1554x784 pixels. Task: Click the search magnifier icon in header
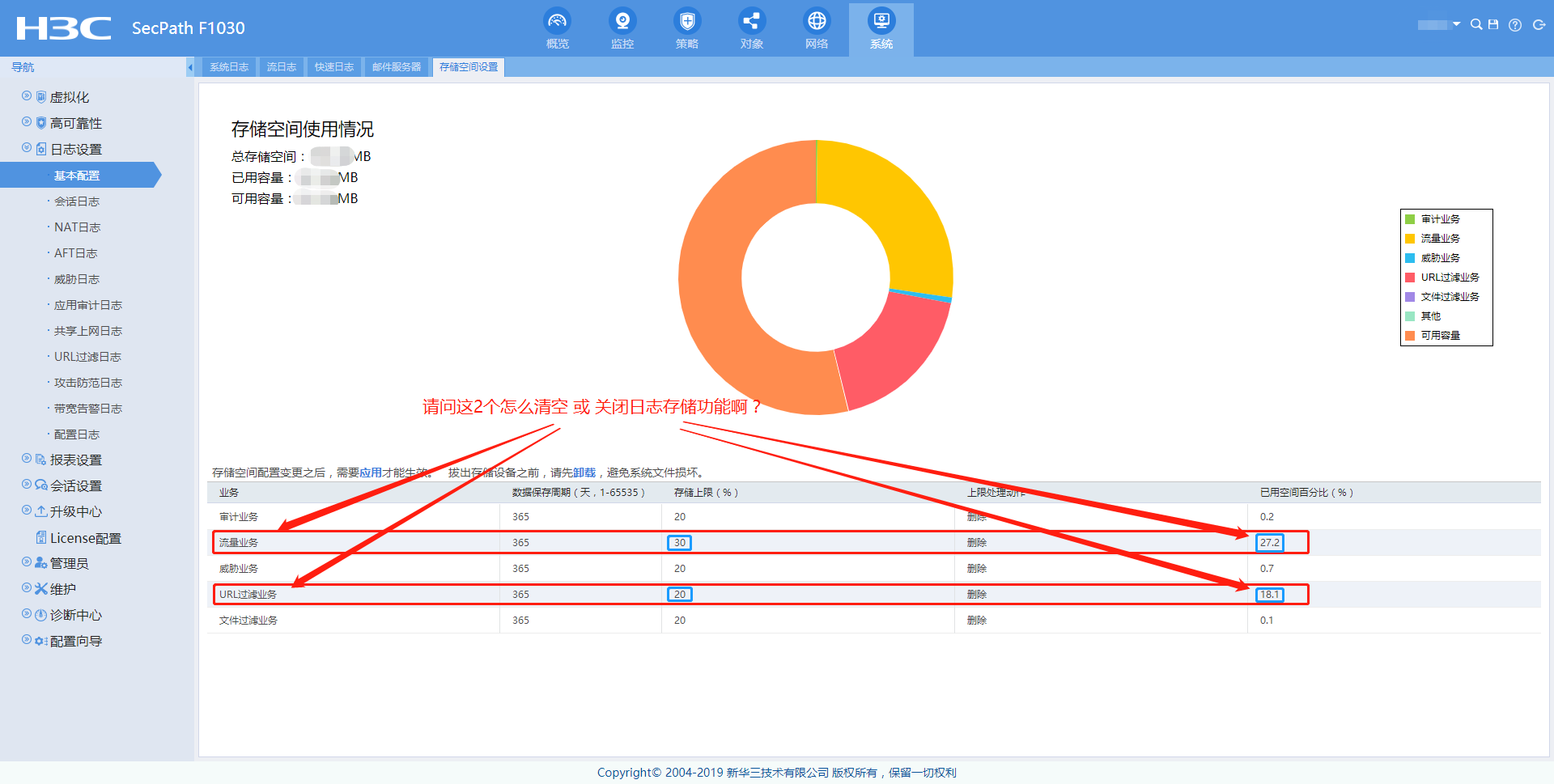coord(1476,25)
